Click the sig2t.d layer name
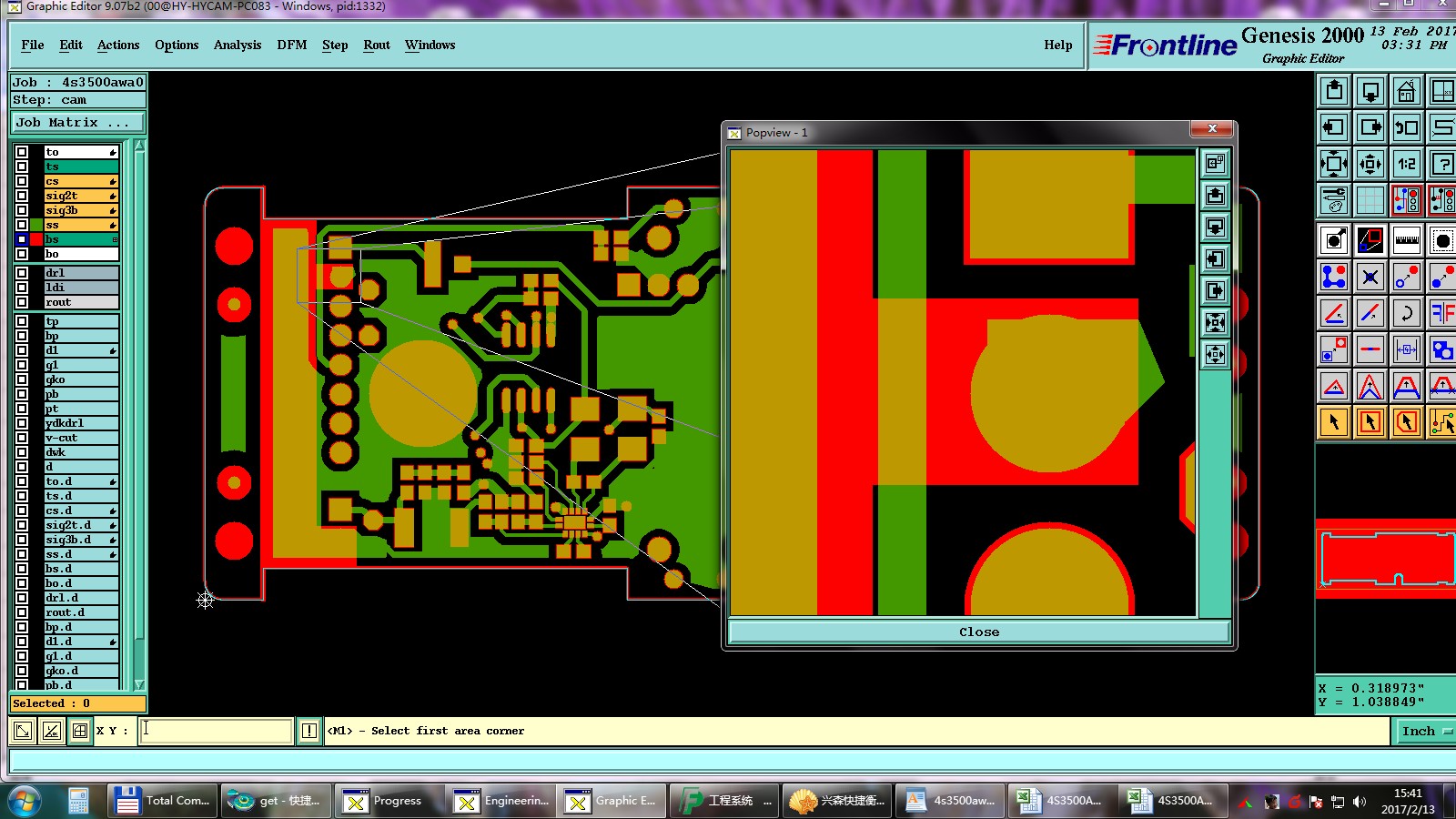This screenshot has height=819, width=1456. 82,525
